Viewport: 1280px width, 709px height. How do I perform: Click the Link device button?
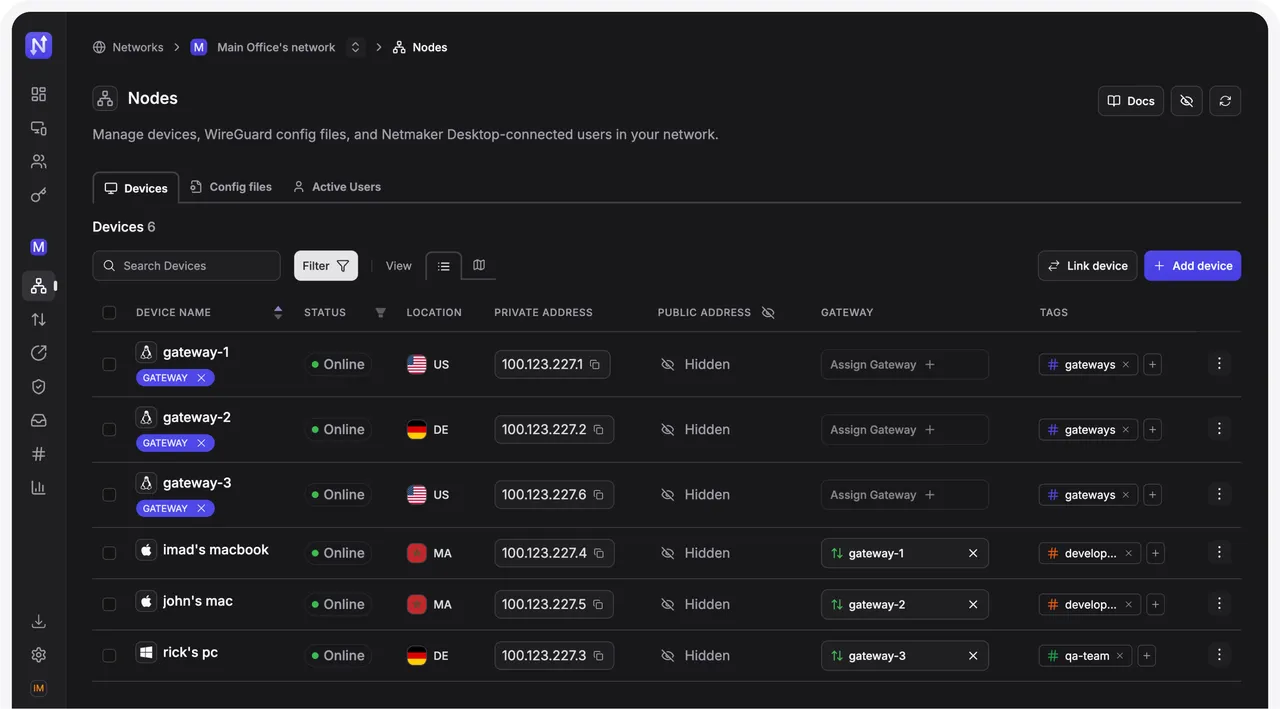pos(1088,266)
